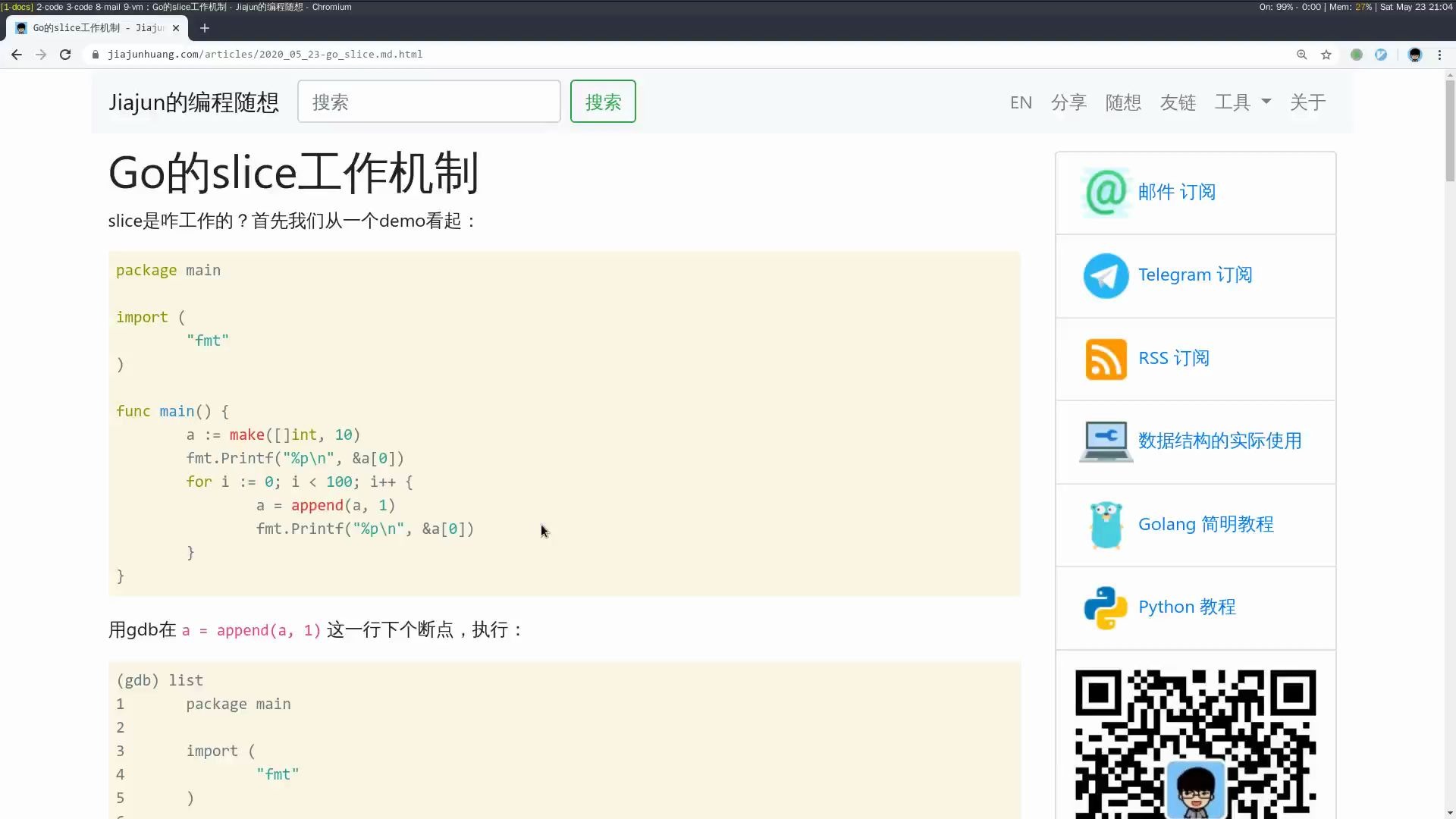Open the 随想 nav item
Viewport: 1456px width, 819px height.
tap(1123, 102)
